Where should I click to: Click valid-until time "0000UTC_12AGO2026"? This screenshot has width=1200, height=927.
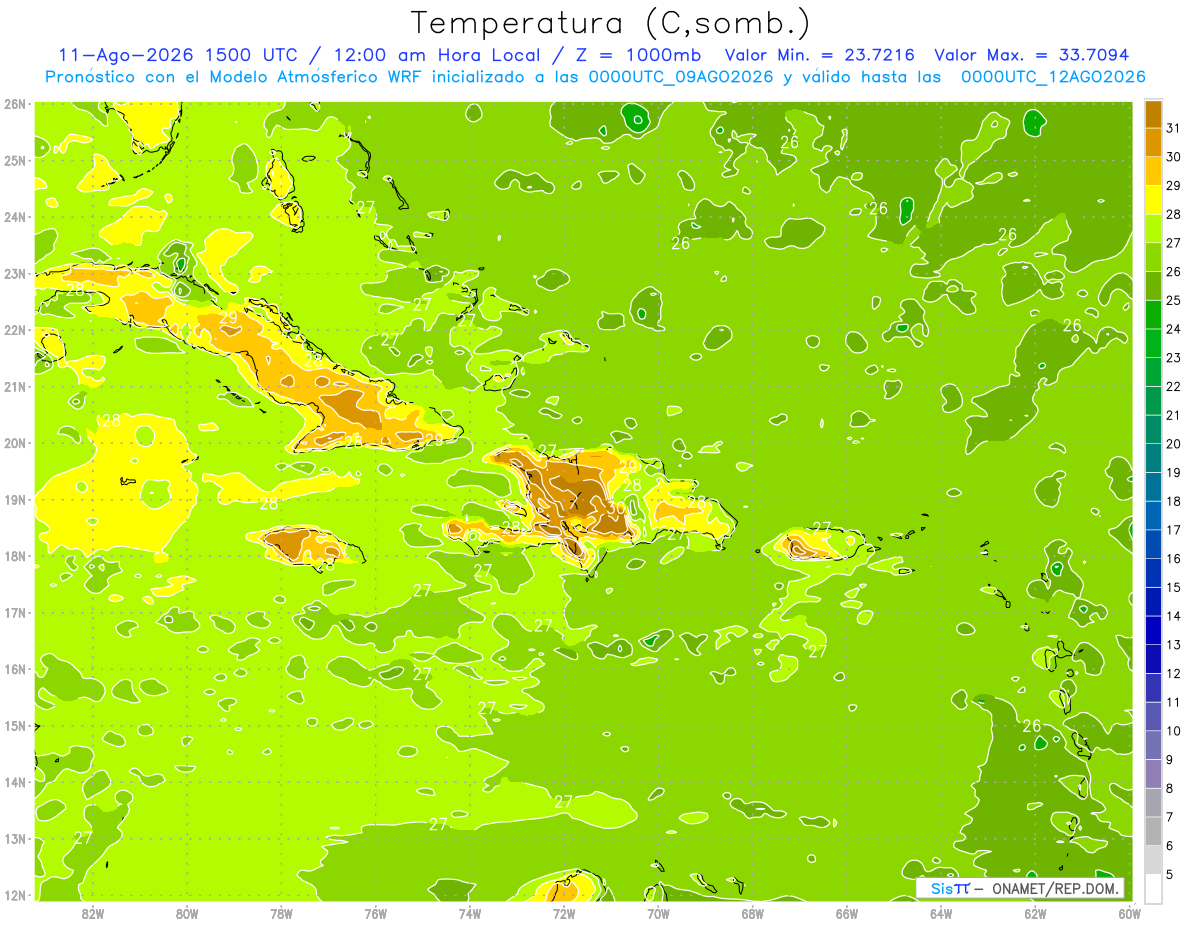coord(1053,77)
